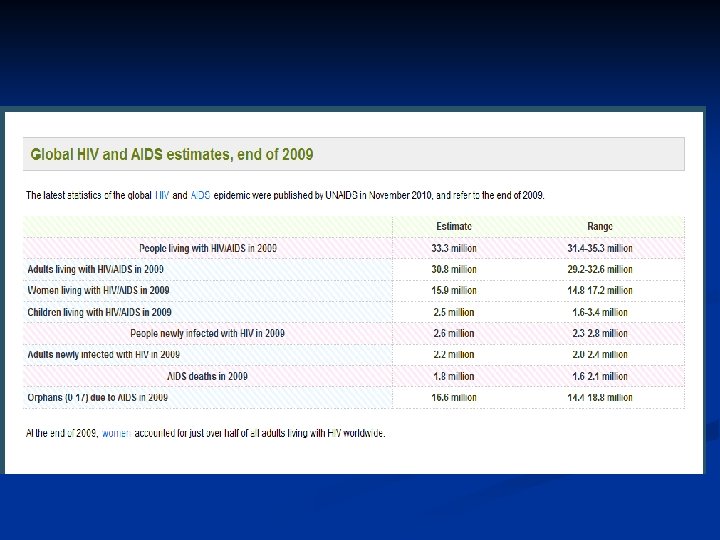Select the range cell '1.6-3.4 million'
720x540 pixels.
click(x=600, y=312)
